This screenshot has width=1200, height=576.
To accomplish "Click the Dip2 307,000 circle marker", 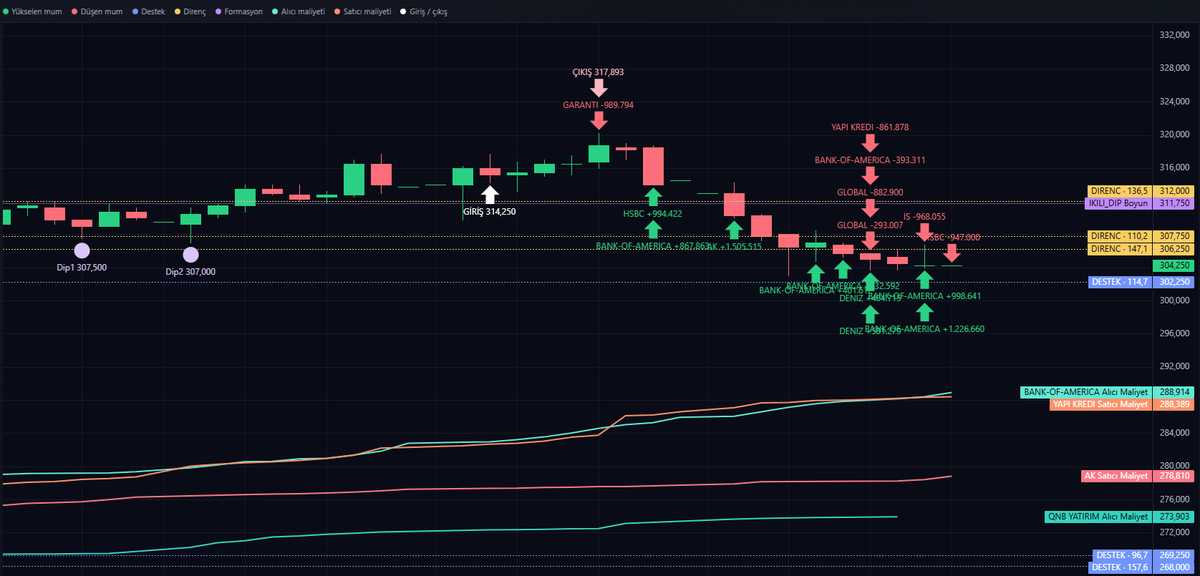I will (x=190, y=254).
